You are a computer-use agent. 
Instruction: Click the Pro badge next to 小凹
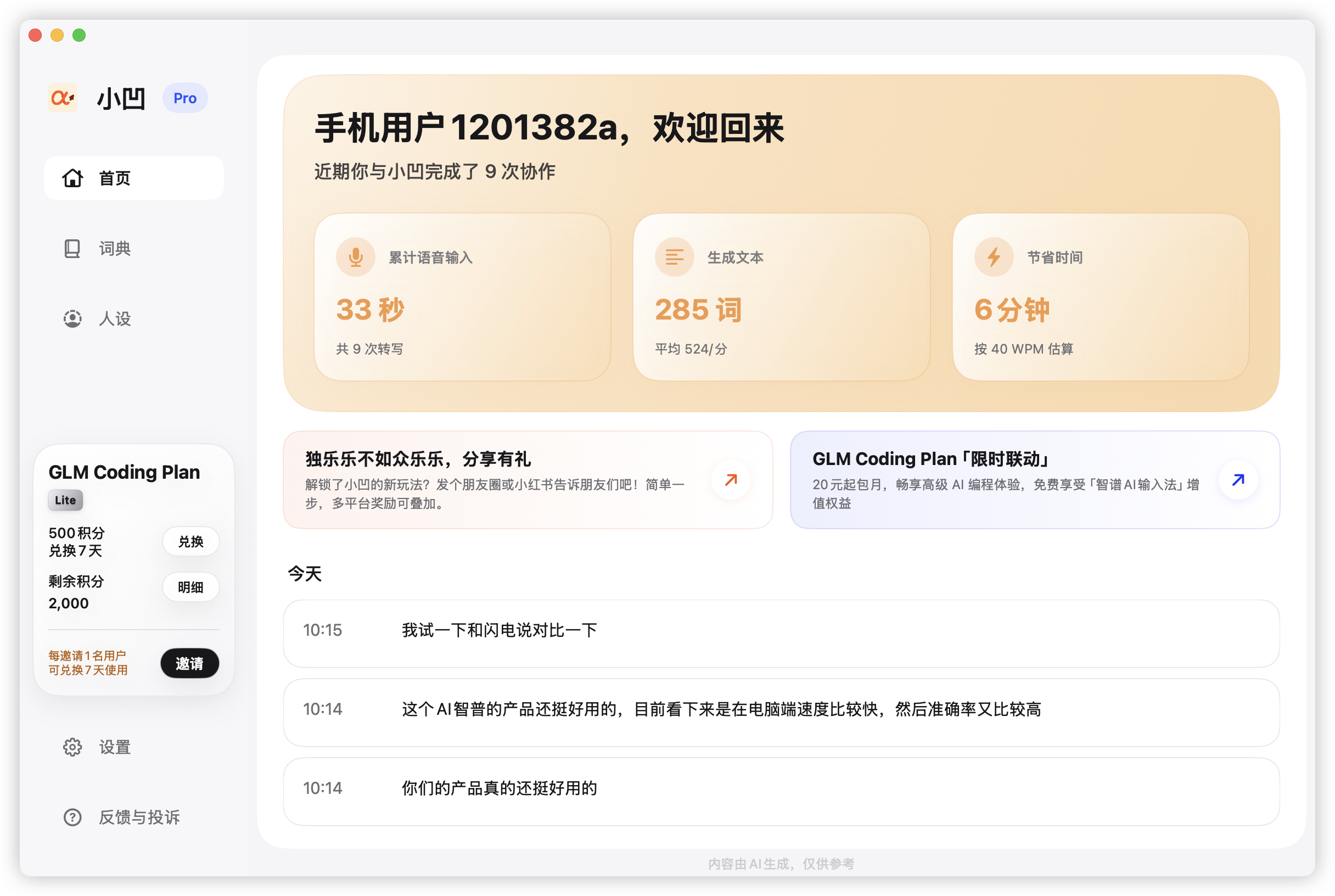click(184, 98)
